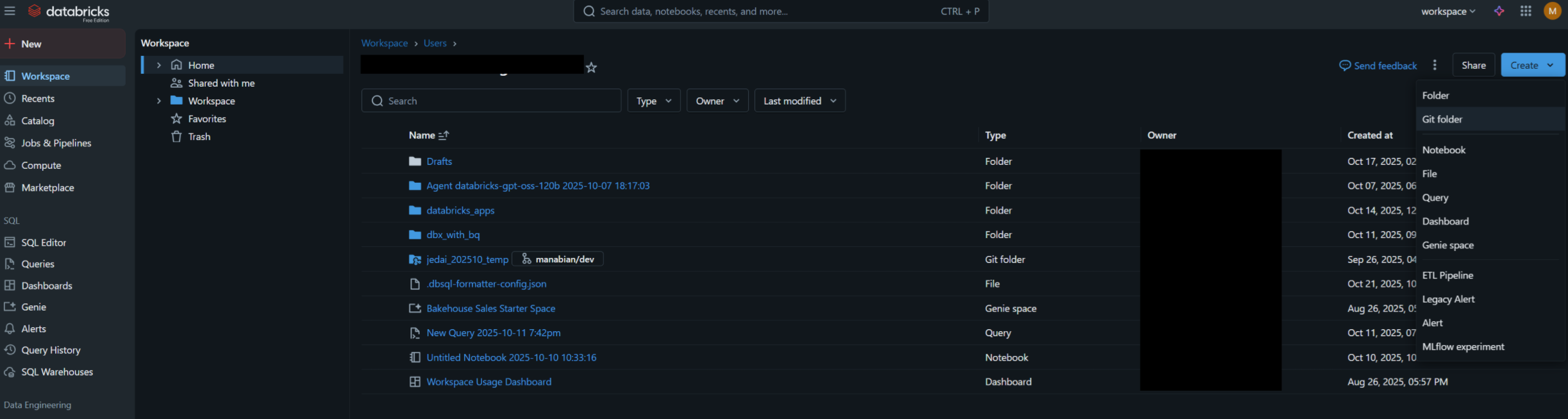This screenshot has height=419, width=1568.
Task: Open the Last modified filter dropdown
Action: tap(800, 101)
